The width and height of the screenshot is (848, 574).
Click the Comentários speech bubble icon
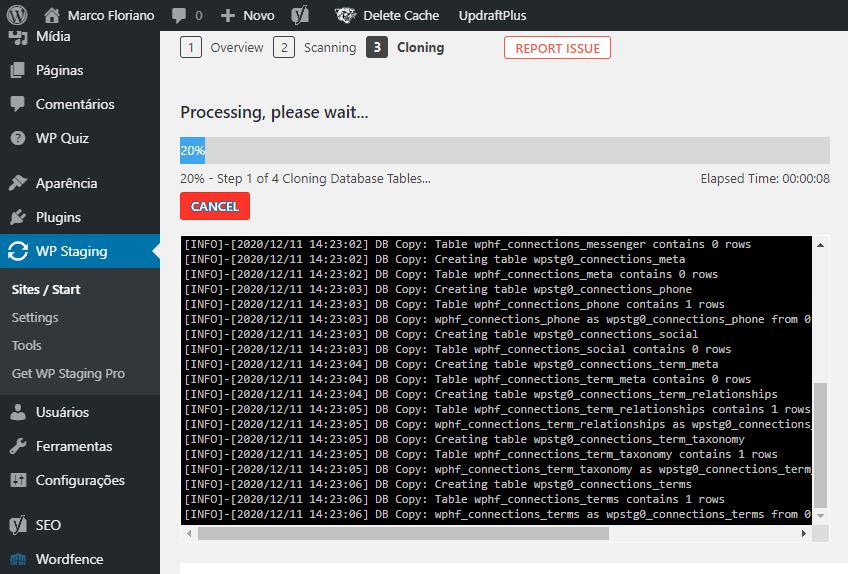(18, 104)
